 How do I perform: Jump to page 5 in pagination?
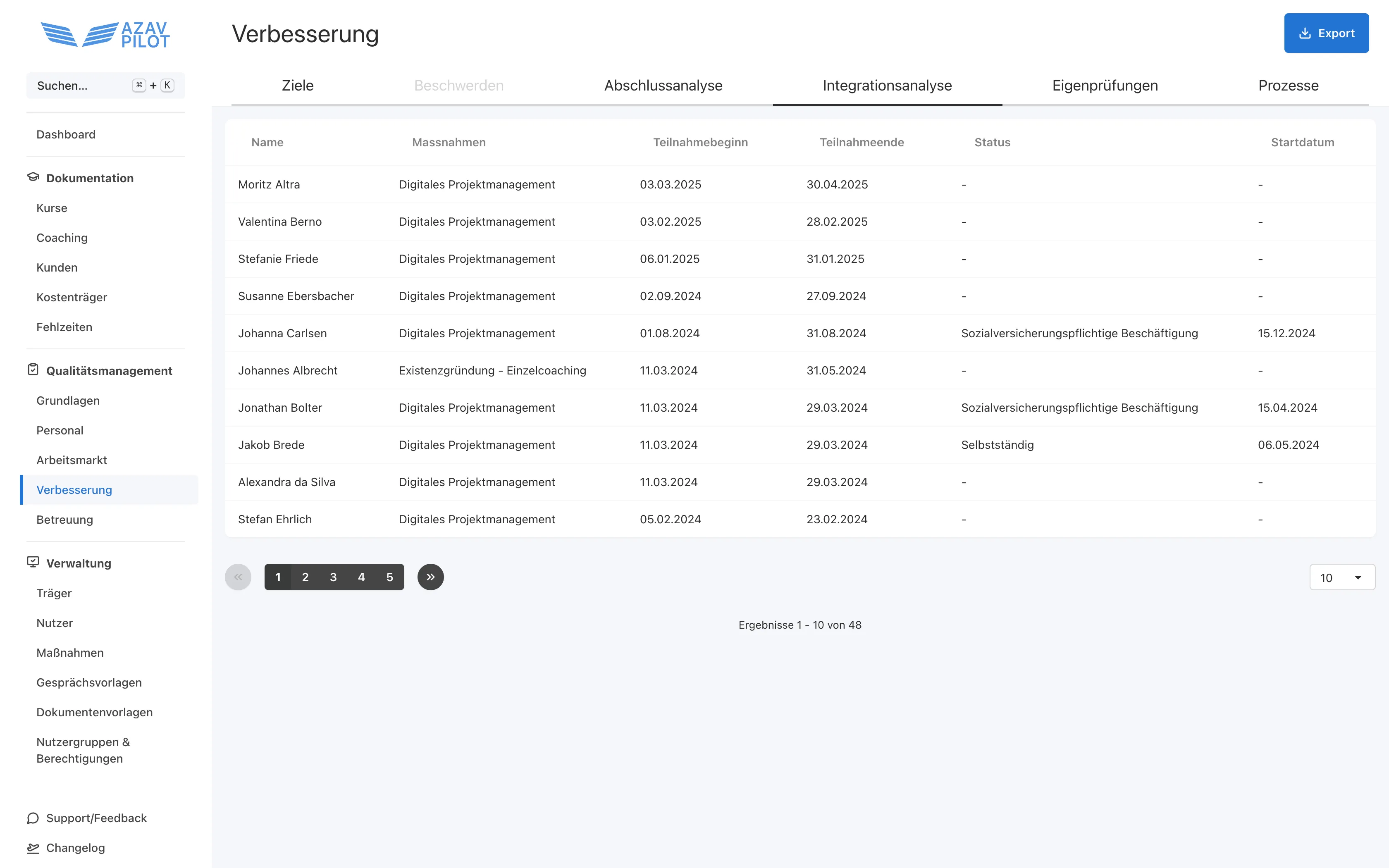[x=389, y=577]
